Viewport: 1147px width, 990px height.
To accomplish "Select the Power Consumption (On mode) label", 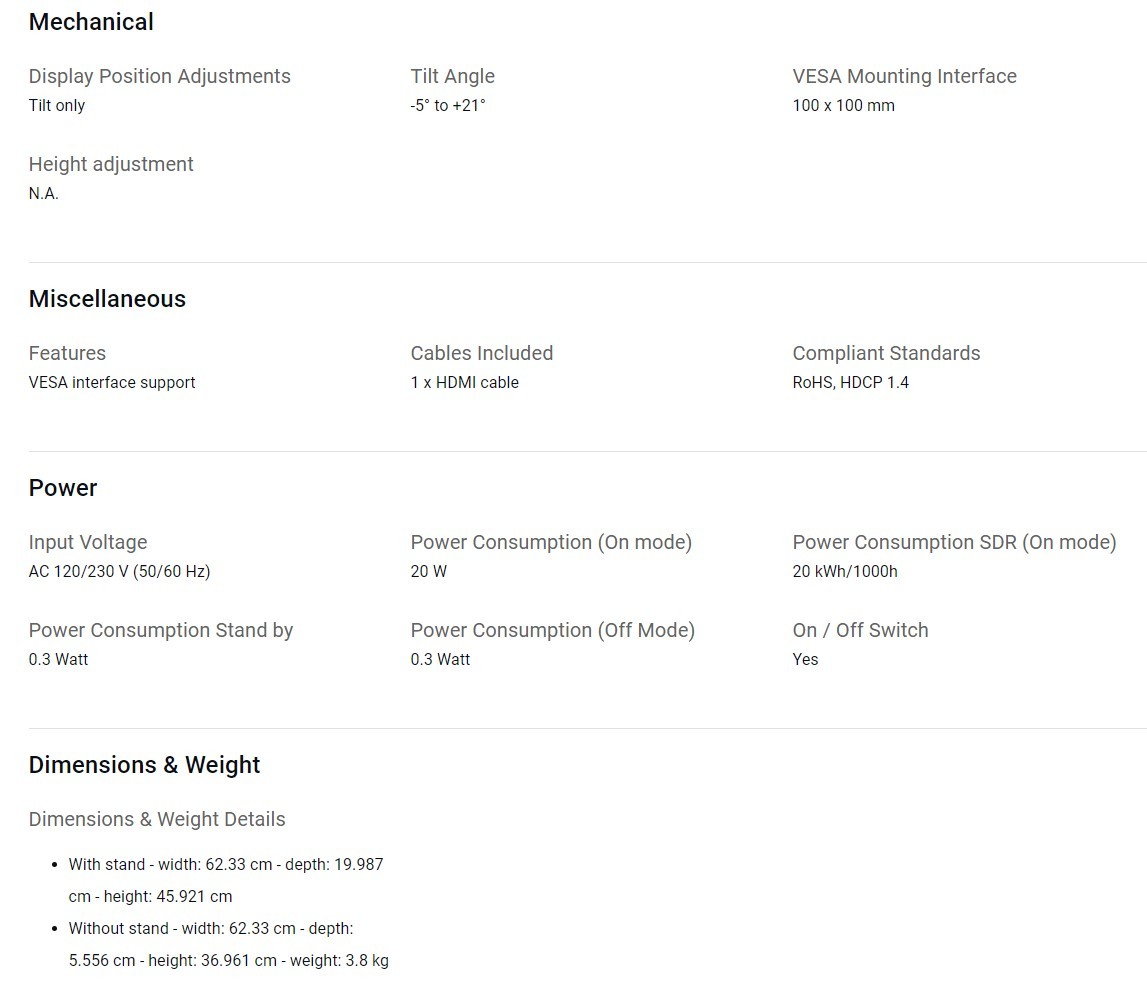I will click(551, 542).
